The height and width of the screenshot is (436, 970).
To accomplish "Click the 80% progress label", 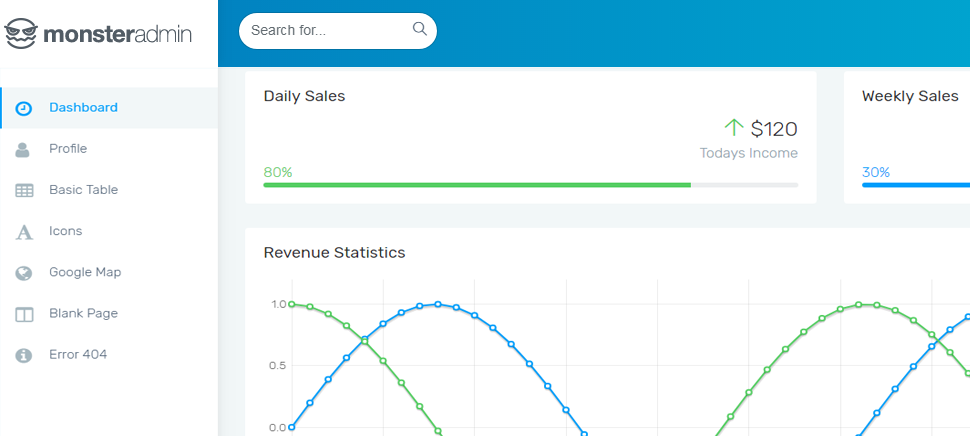I will [278, 173].
